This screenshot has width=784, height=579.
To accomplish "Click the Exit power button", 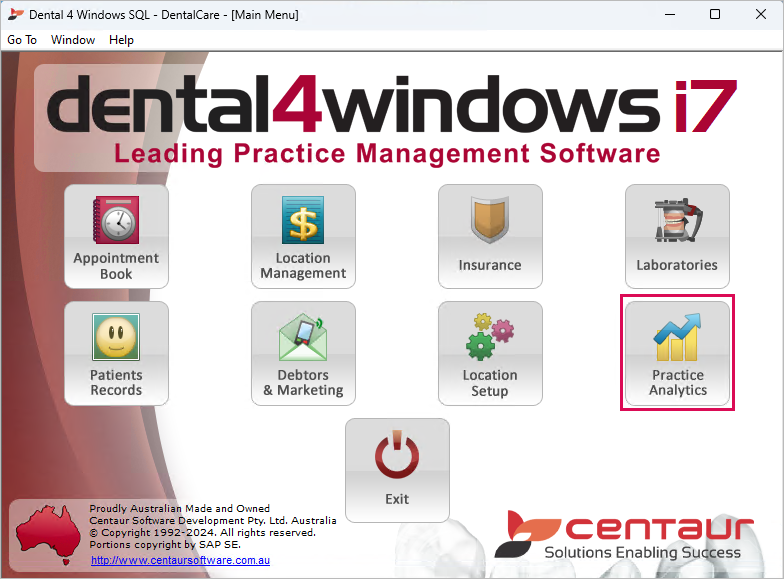I will 397,470.
